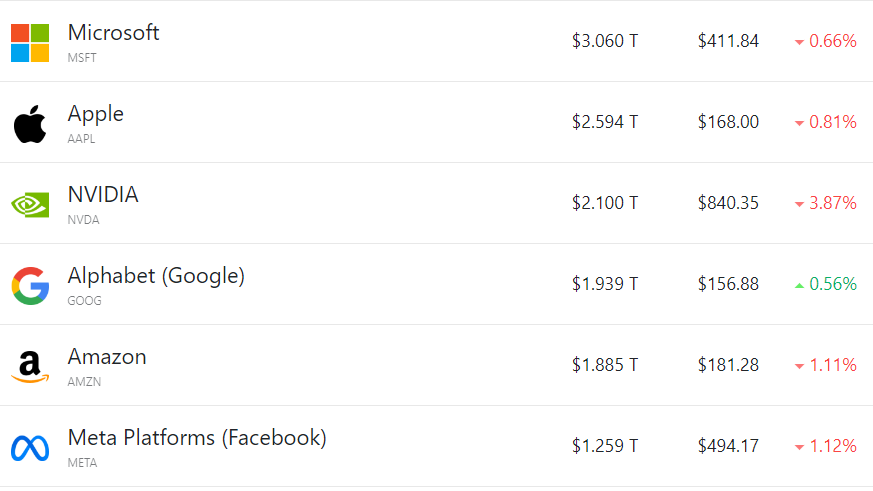873x491 pixels.
Task: Click the red down arrow beside 3.87%
Action: [799, 204]
